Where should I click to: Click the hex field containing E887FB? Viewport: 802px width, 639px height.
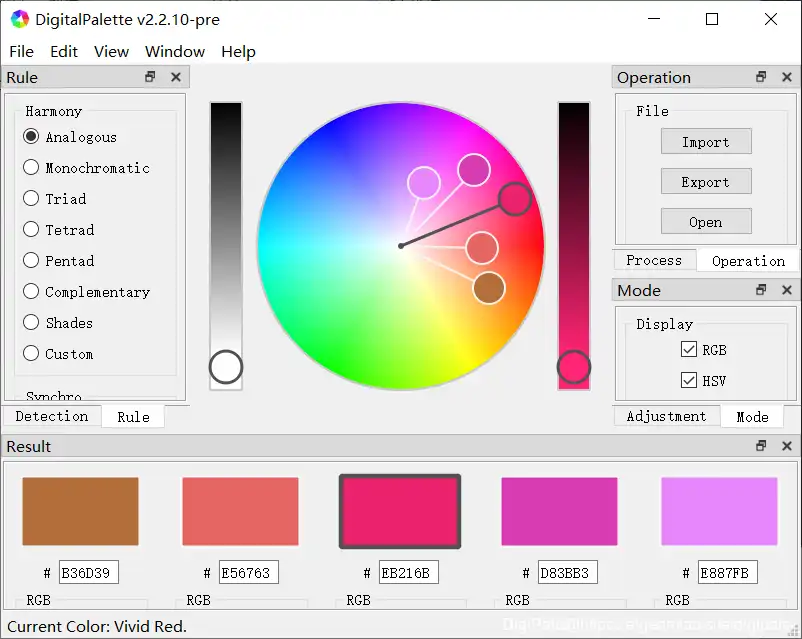(x=727, y=573)
